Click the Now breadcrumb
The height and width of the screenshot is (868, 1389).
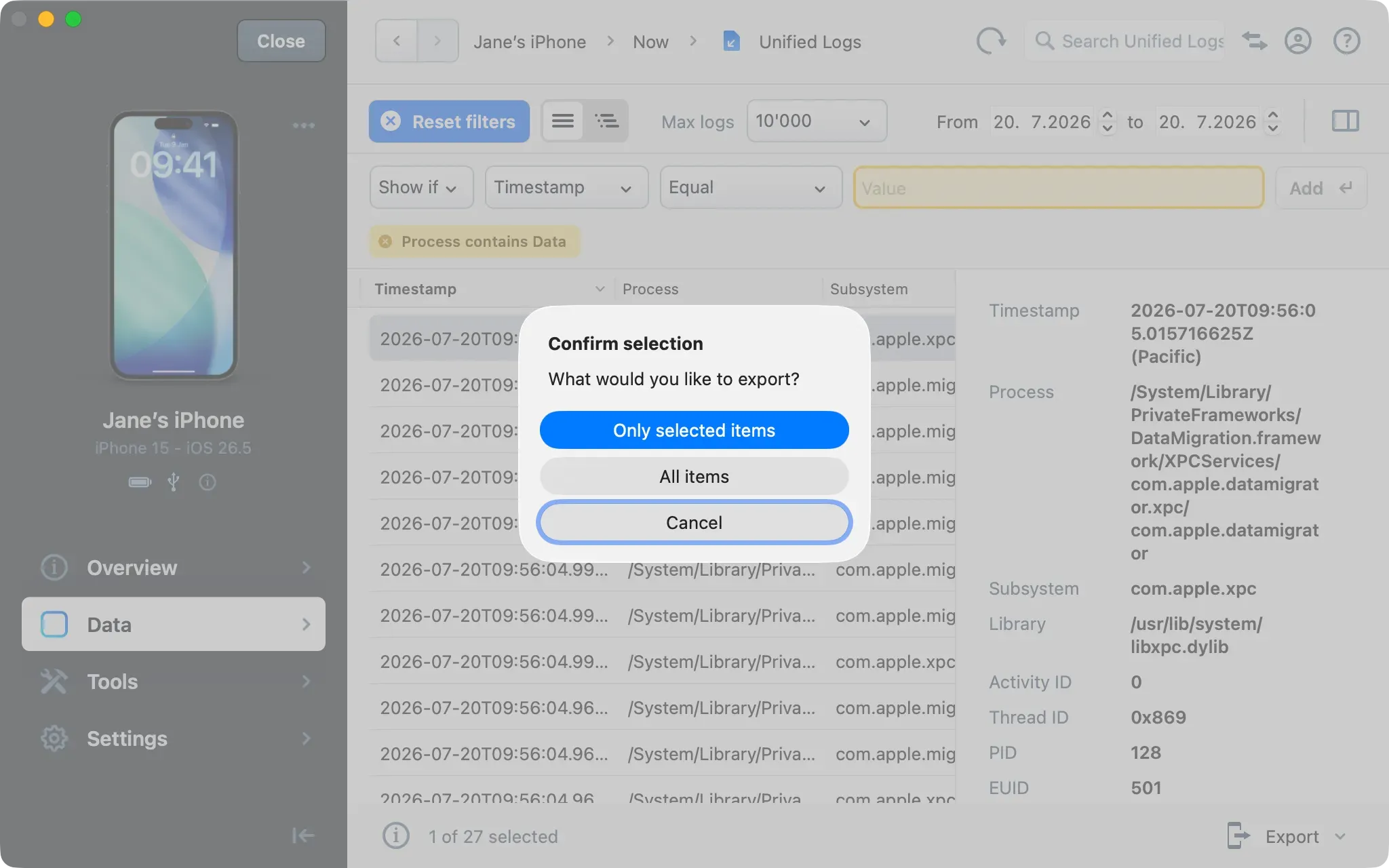650,42
